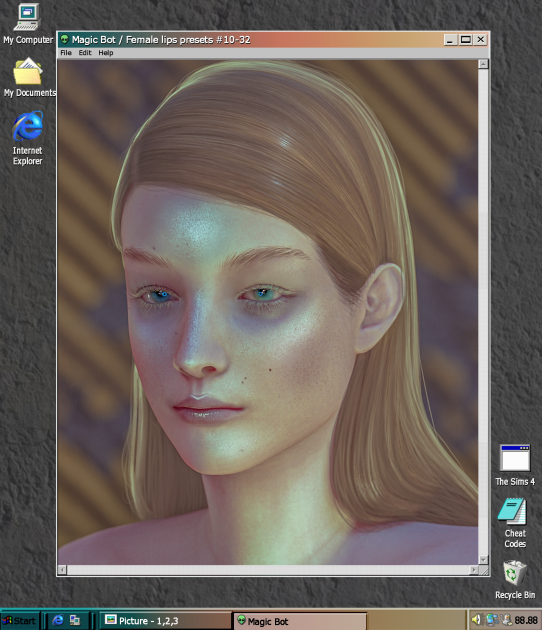This screenshot has width=542, height=630.
Task: Click the Start button
Action: [x=20, y=621]
